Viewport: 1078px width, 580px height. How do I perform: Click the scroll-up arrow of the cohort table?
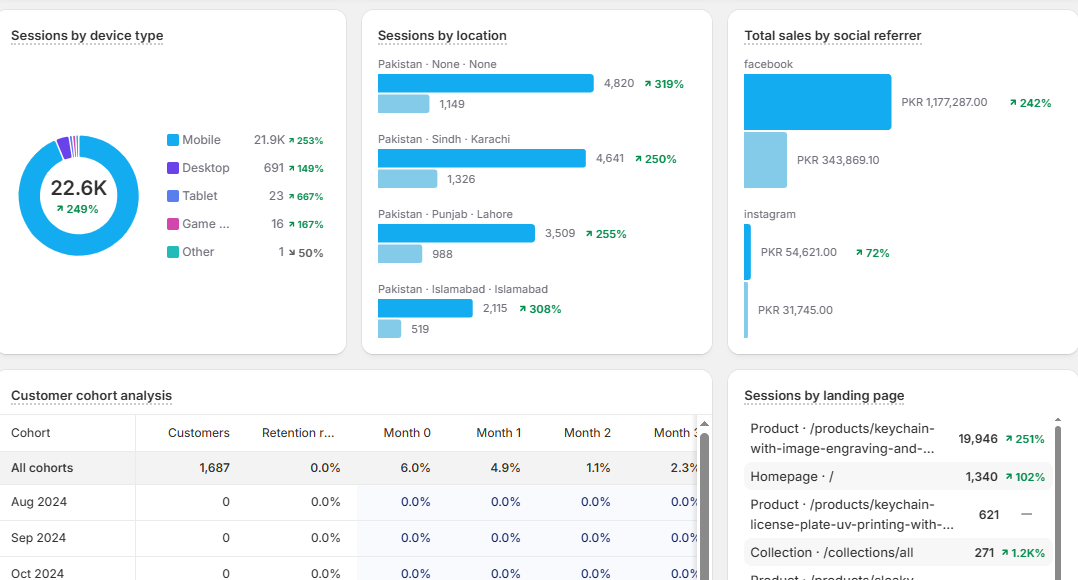click(704, 424)
